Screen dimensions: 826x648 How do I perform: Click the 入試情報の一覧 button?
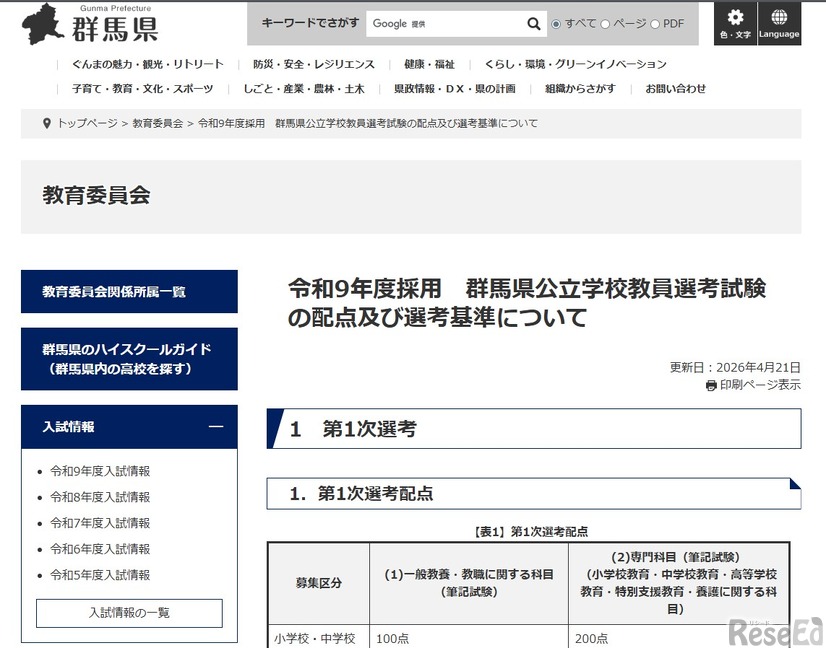tap(128, 613)
